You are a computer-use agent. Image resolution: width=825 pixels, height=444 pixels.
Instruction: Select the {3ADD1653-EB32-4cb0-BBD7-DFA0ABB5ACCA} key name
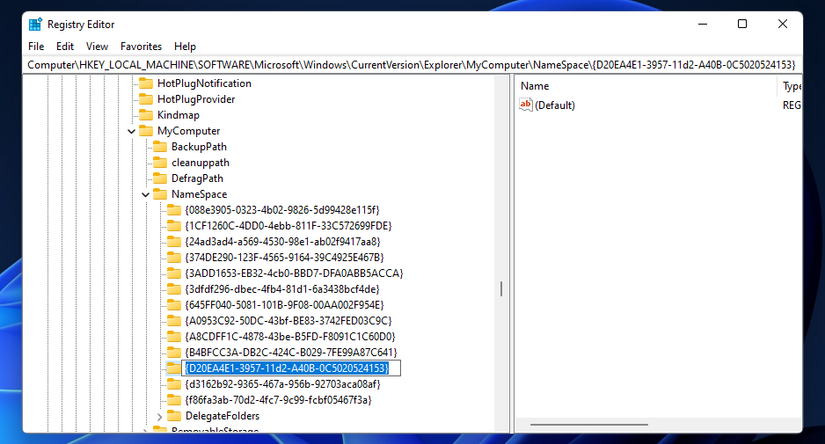click(294, 273)
